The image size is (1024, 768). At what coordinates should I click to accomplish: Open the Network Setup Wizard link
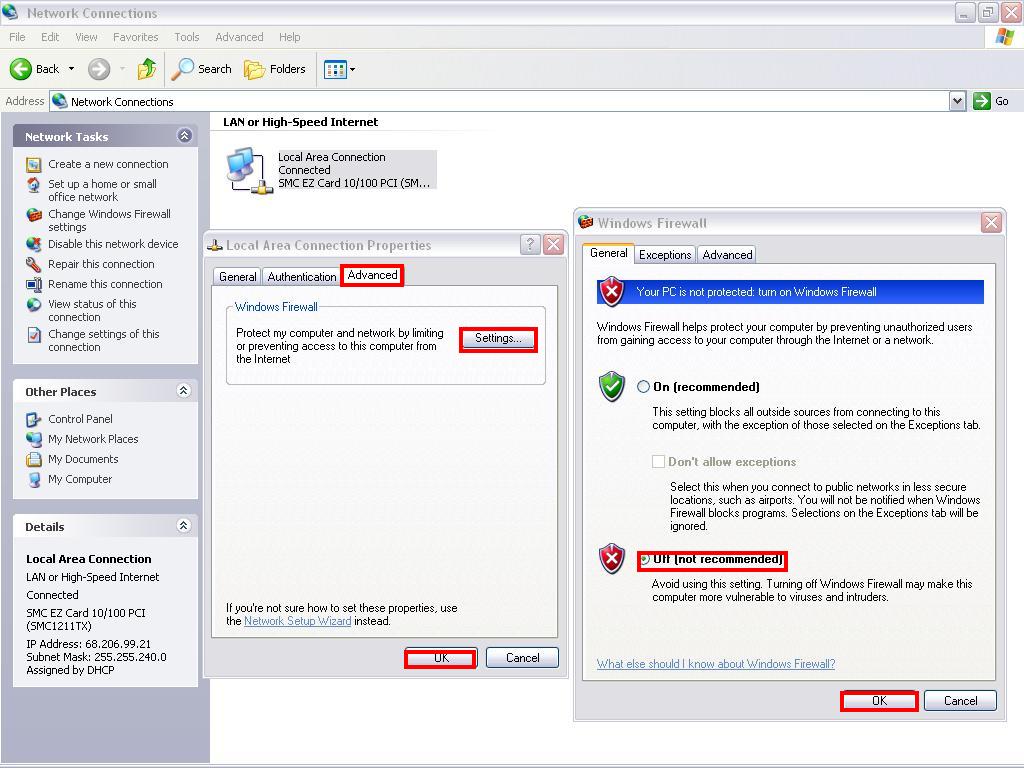[x=297, y=621]
